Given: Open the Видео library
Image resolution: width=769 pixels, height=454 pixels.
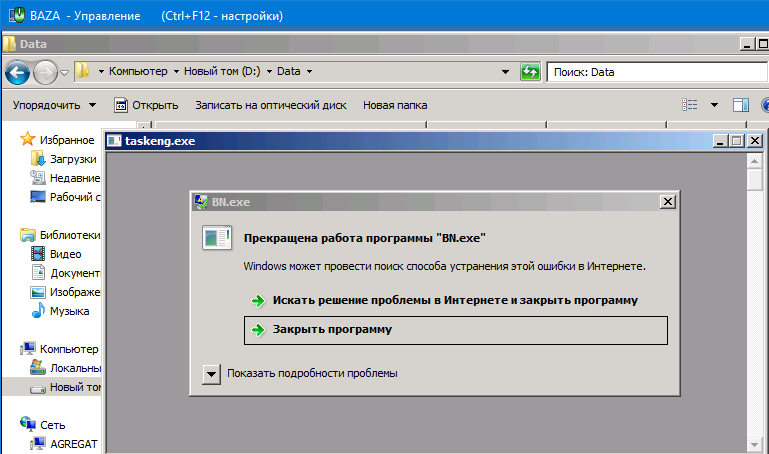Looking at the screenshot, I should coord(65,254).
